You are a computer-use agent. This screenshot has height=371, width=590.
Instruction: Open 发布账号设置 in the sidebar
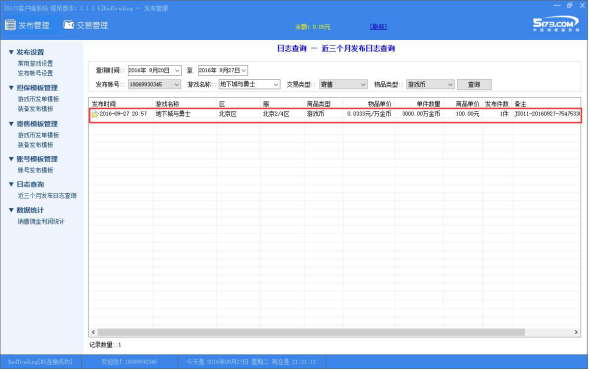[35, 73]
